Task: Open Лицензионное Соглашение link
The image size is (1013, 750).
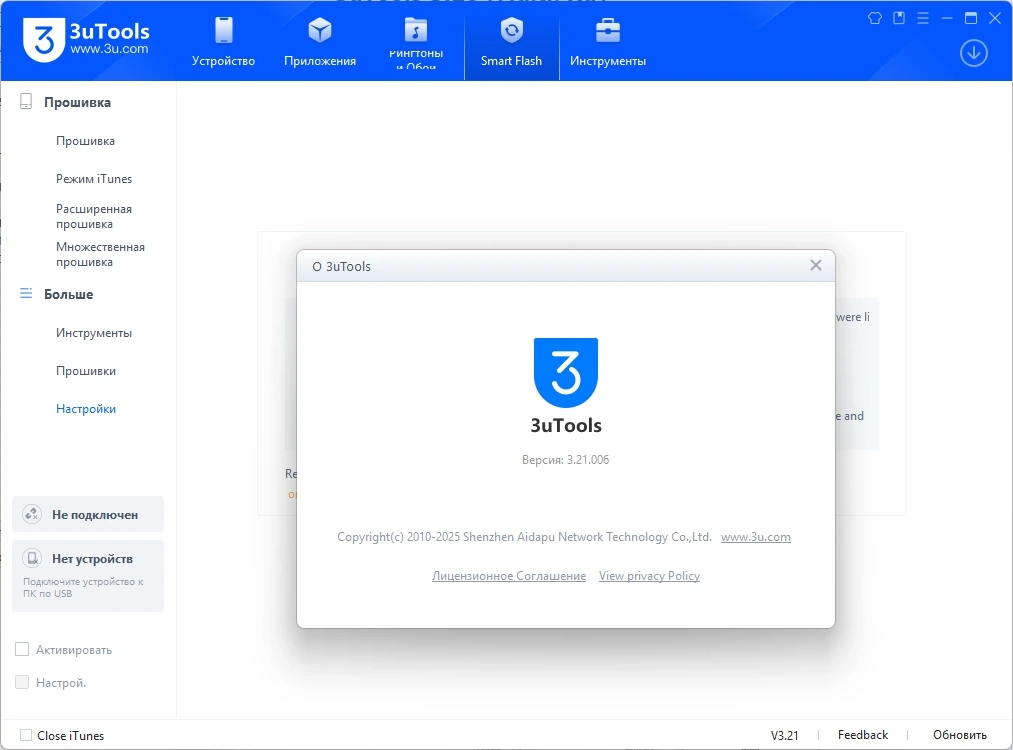Action: pos(508,576)
